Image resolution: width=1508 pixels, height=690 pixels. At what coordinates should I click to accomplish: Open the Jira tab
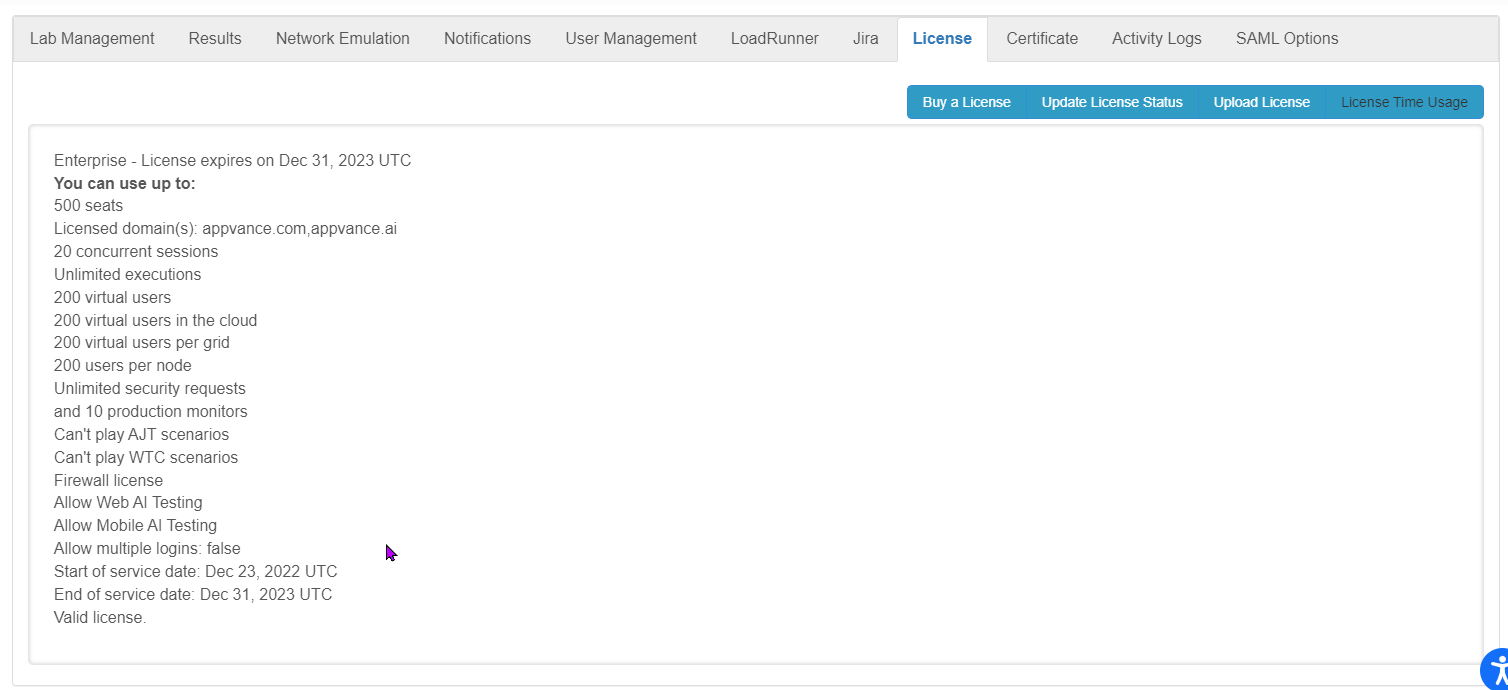pyautogui.click(x=865, y=39)
